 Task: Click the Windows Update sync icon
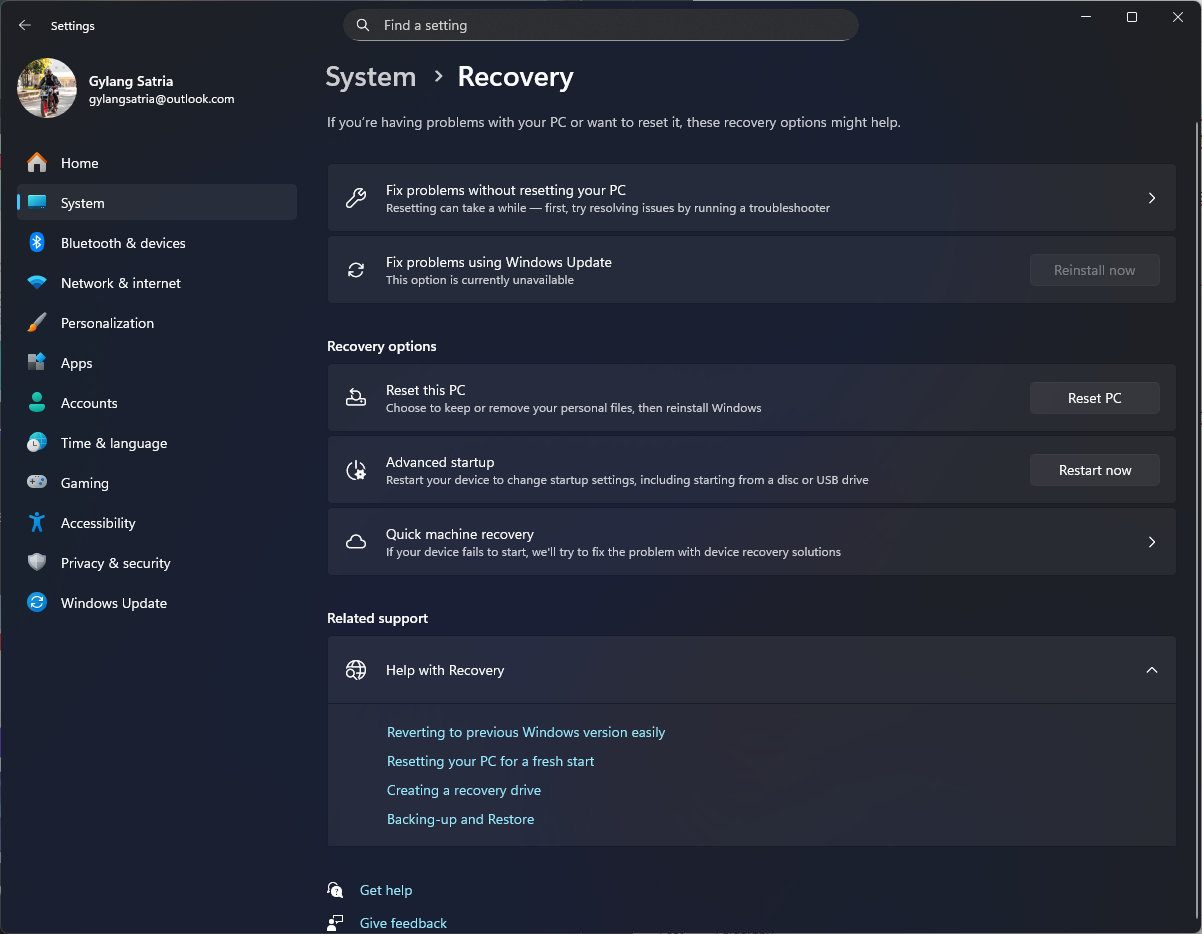(37, 603)
